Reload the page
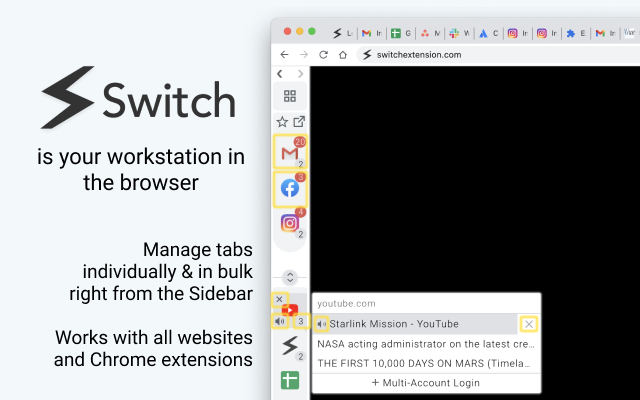Screen dimensions: 640x400 (x=323, y=55)
